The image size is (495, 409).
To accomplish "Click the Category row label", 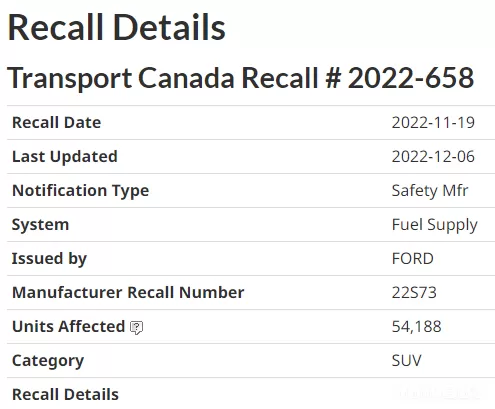I will pyautogui.click(x=48, y=361).
